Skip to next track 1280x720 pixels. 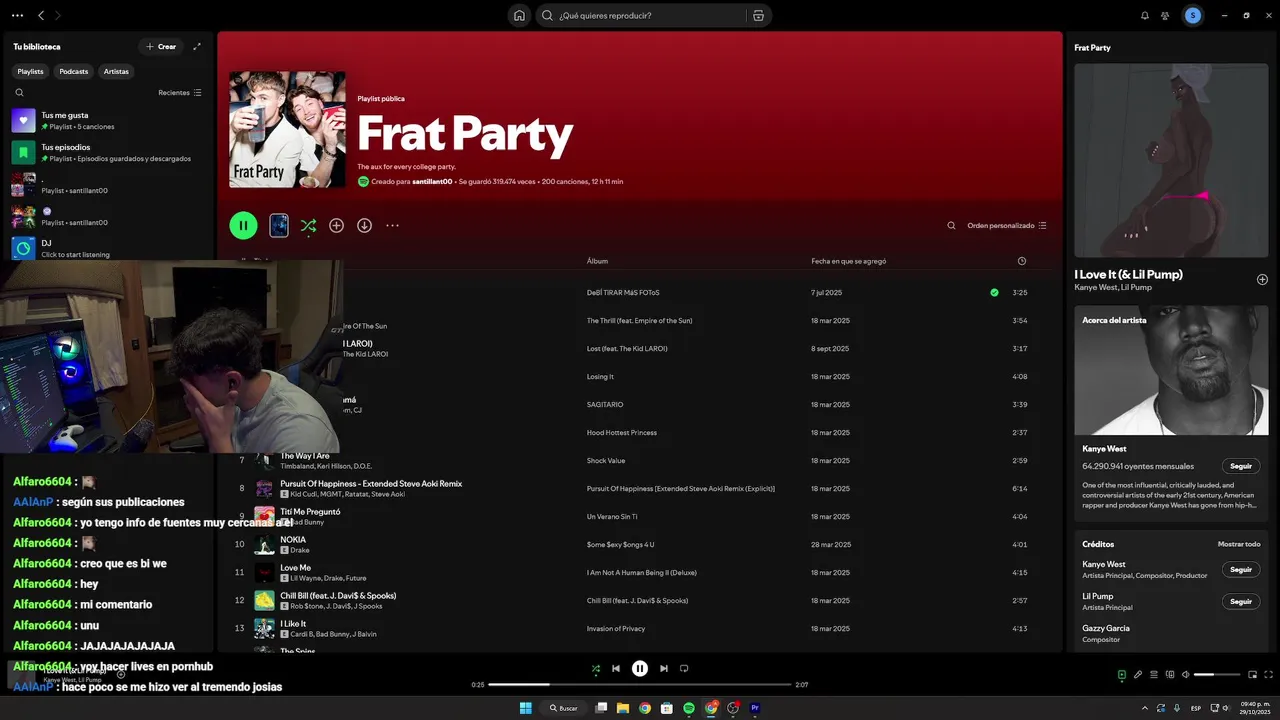point(663,668)
